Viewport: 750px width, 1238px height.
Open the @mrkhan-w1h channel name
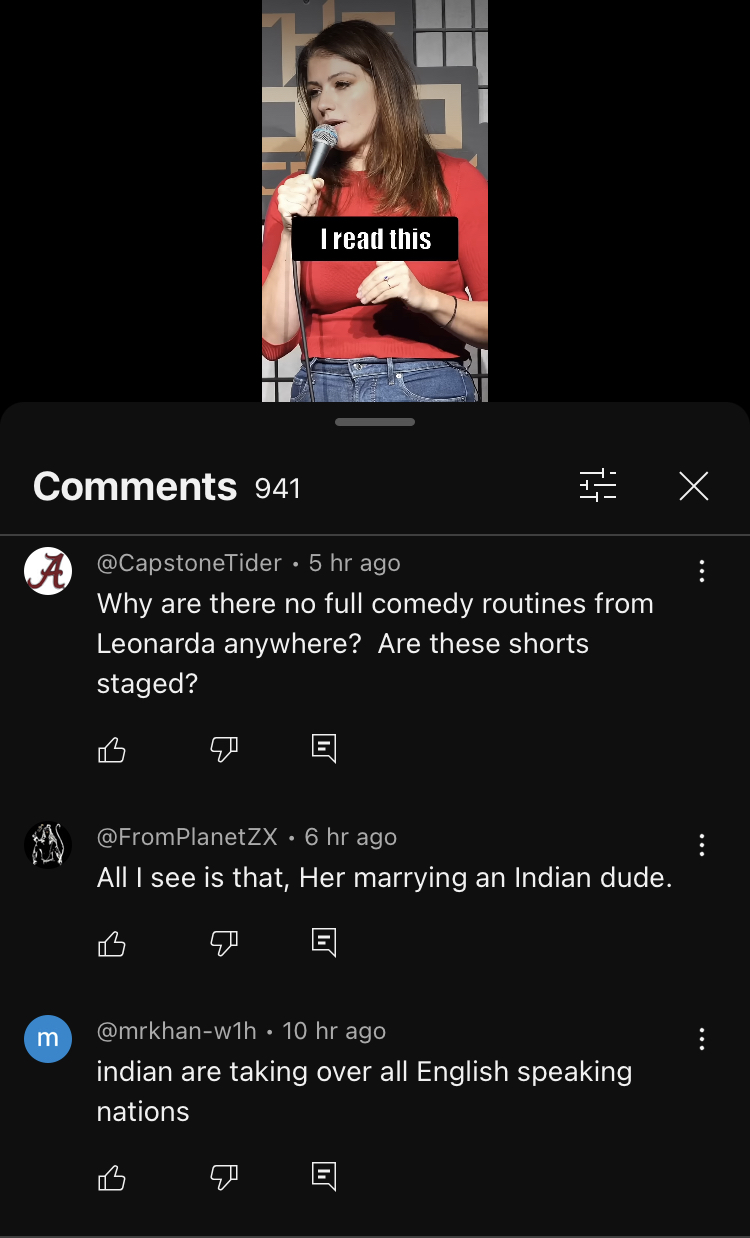click(176, 1031)
